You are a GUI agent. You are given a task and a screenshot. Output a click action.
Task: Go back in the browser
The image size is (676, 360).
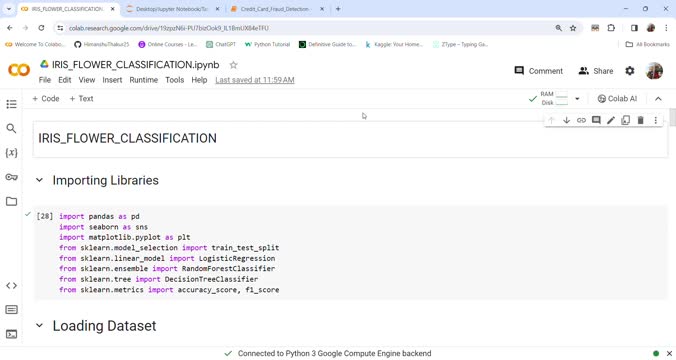tap(10, 28)
